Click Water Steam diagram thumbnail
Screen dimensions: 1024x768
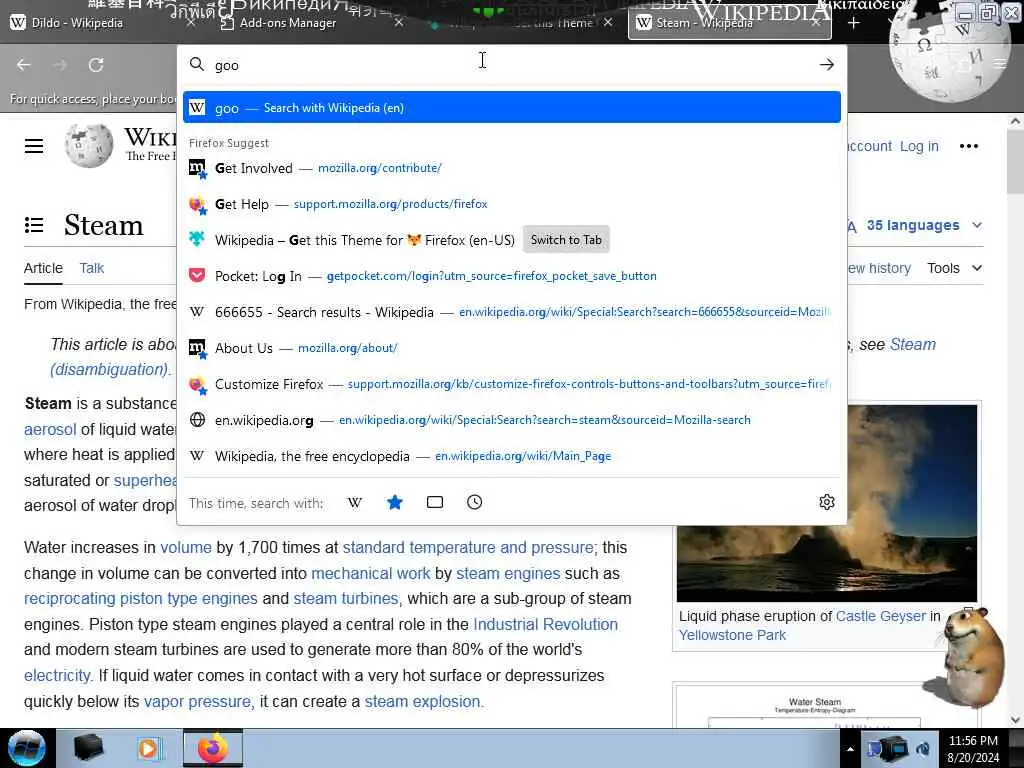point(814,708)
